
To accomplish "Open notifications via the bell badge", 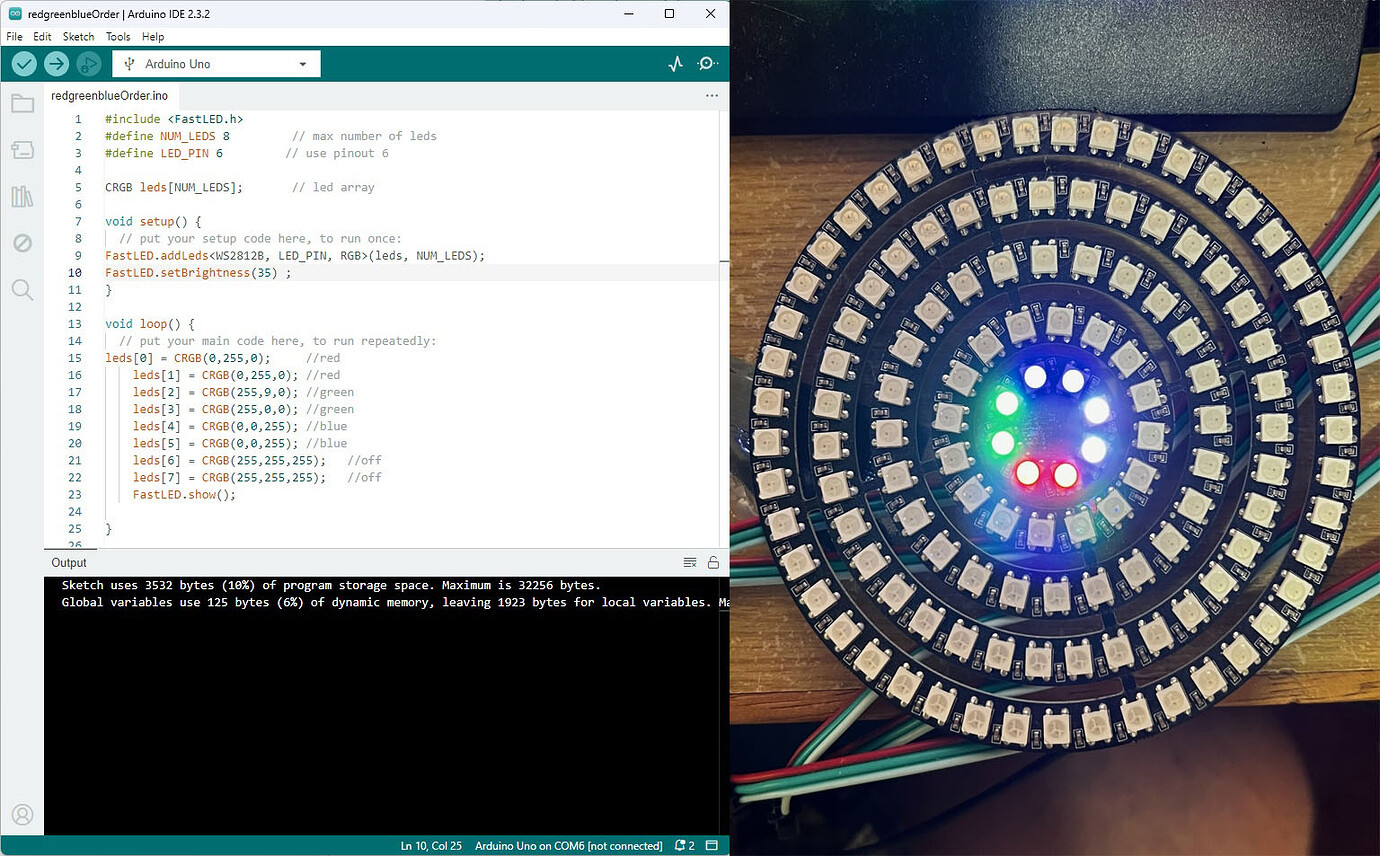I will [683, 845].
